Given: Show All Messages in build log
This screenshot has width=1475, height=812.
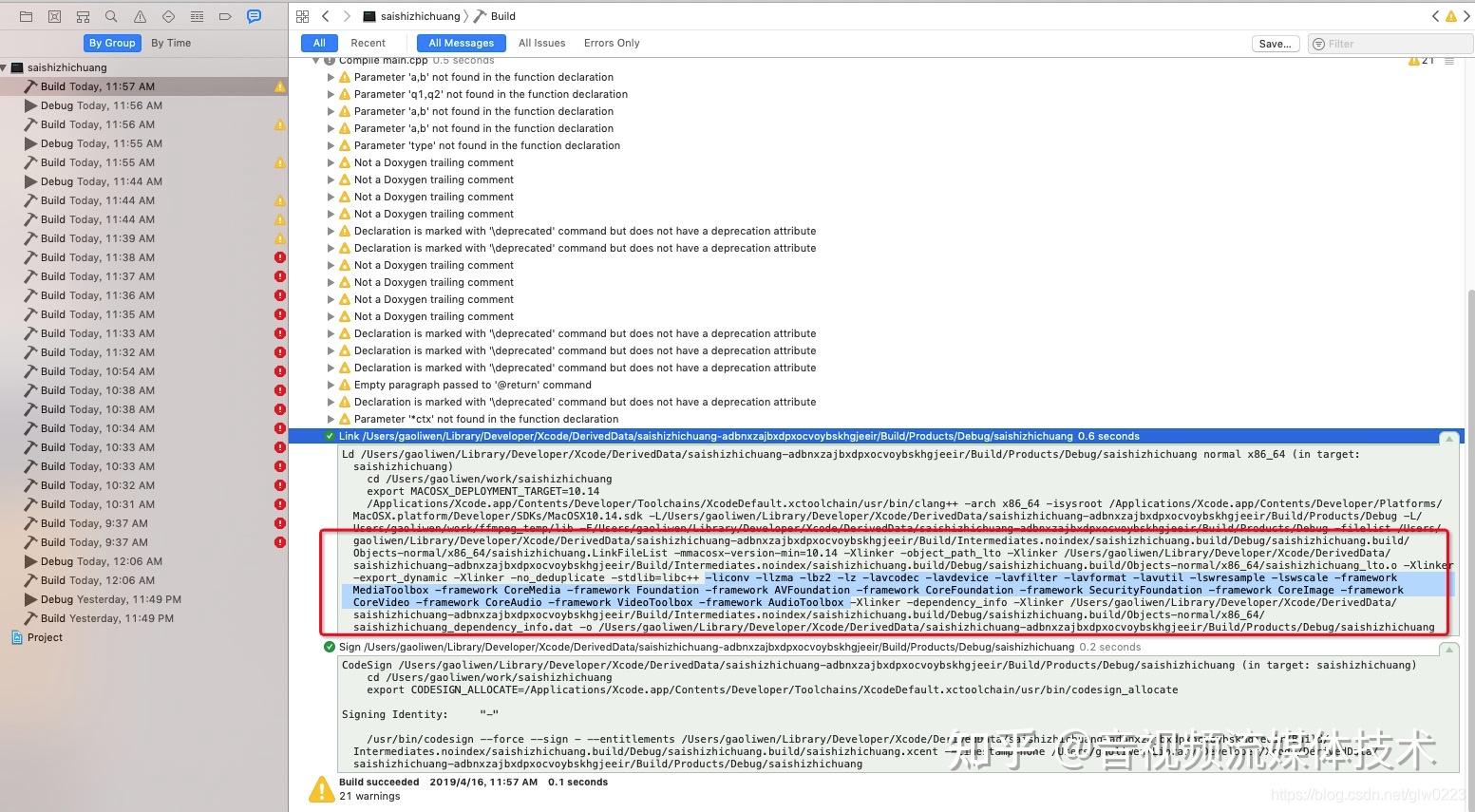Looking at the screenshot, I should tap(461, 43).
